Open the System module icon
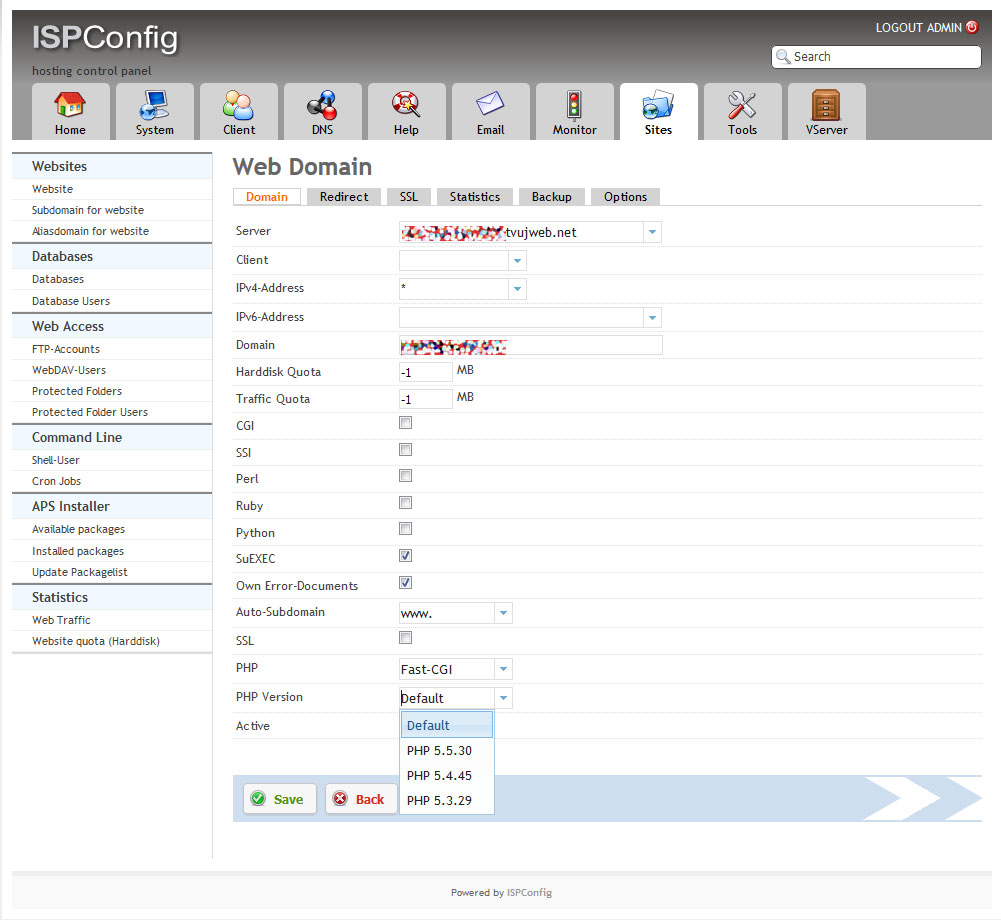Viewport: 1001px width, 920px height. (x=154, y=105)
